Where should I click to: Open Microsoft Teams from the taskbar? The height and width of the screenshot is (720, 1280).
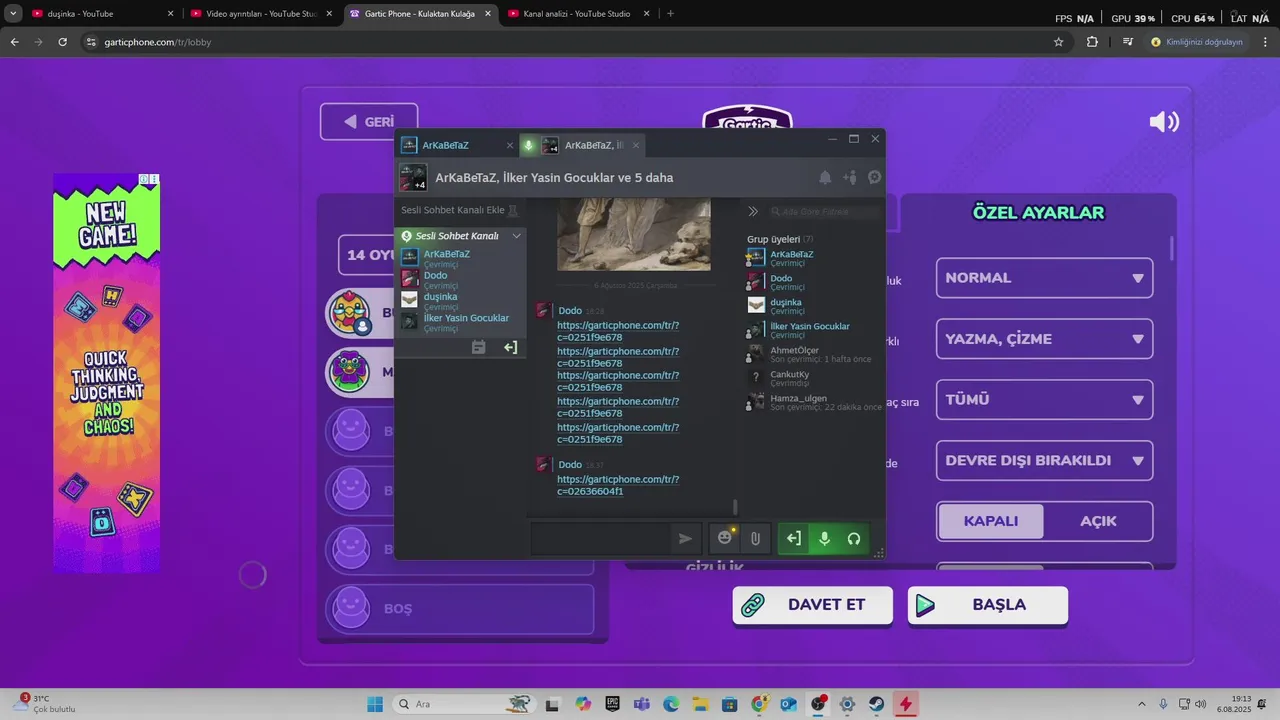[642, 704]
